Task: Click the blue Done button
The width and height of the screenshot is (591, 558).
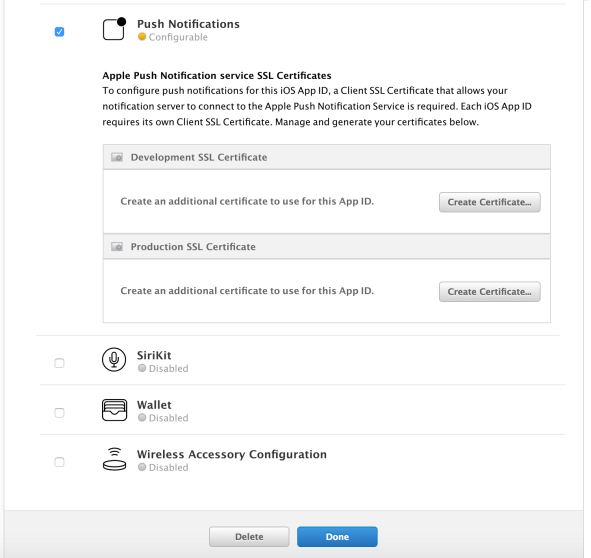Action: pos(337,537)
